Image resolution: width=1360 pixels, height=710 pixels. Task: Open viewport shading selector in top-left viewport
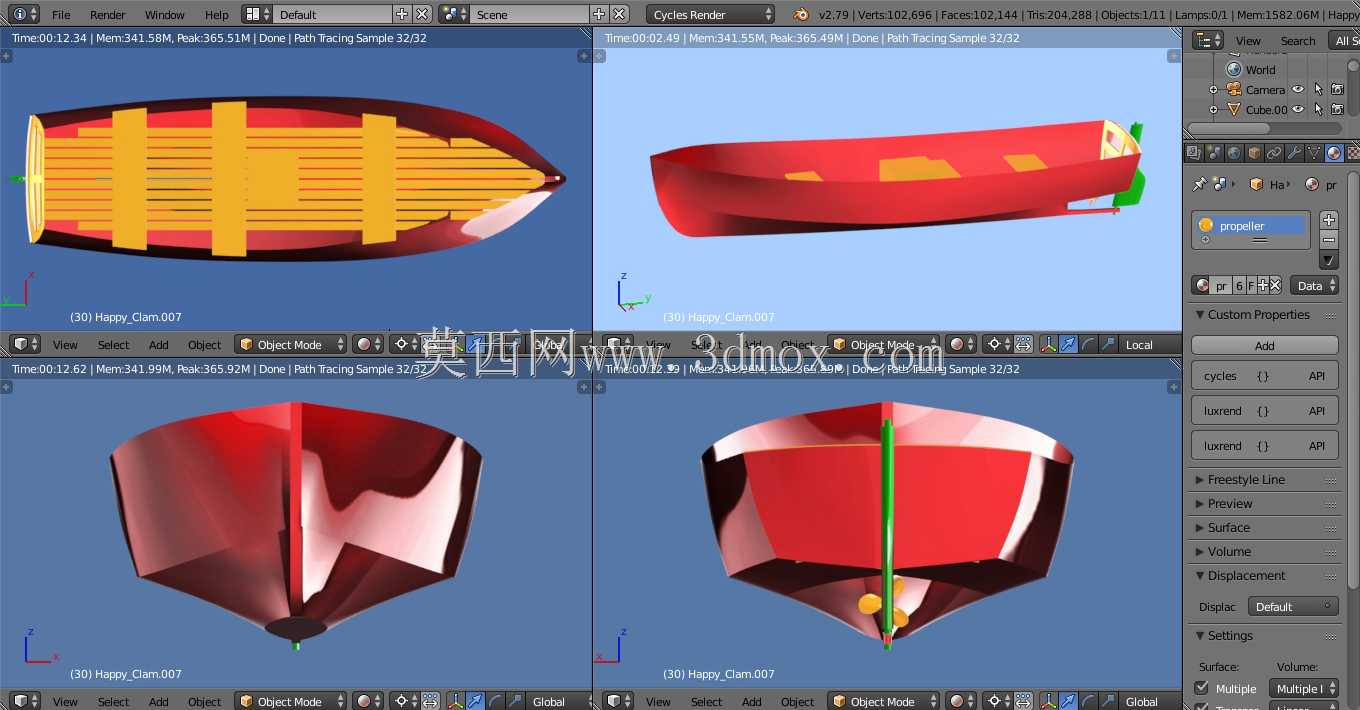[x=370, y=344]
